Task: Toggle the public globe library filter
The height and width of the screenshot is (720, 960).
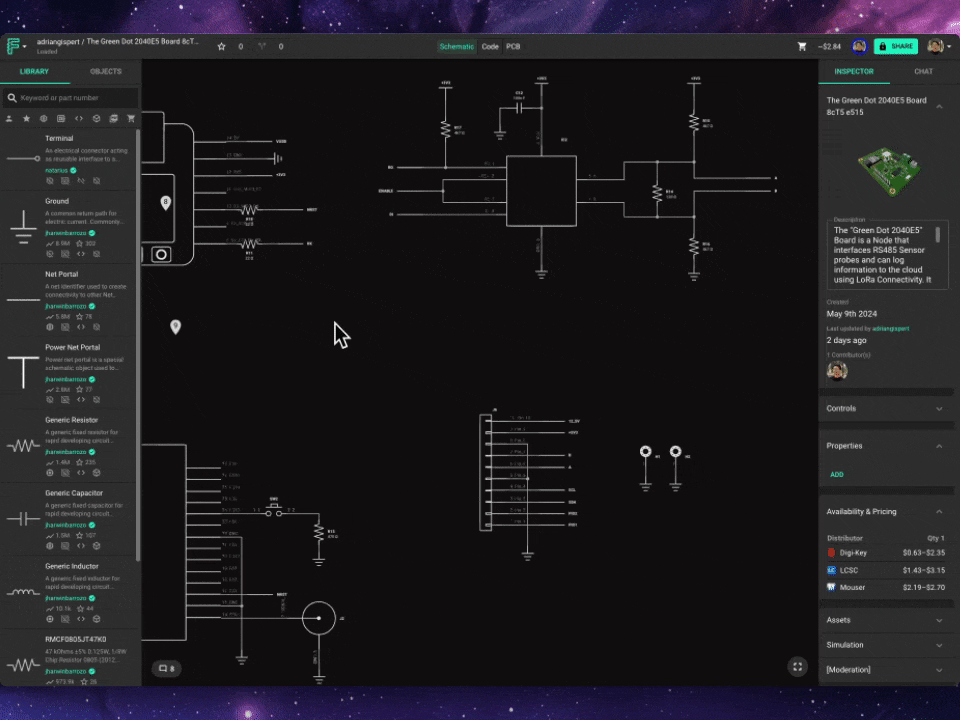Action: click(x=43, y=118)
